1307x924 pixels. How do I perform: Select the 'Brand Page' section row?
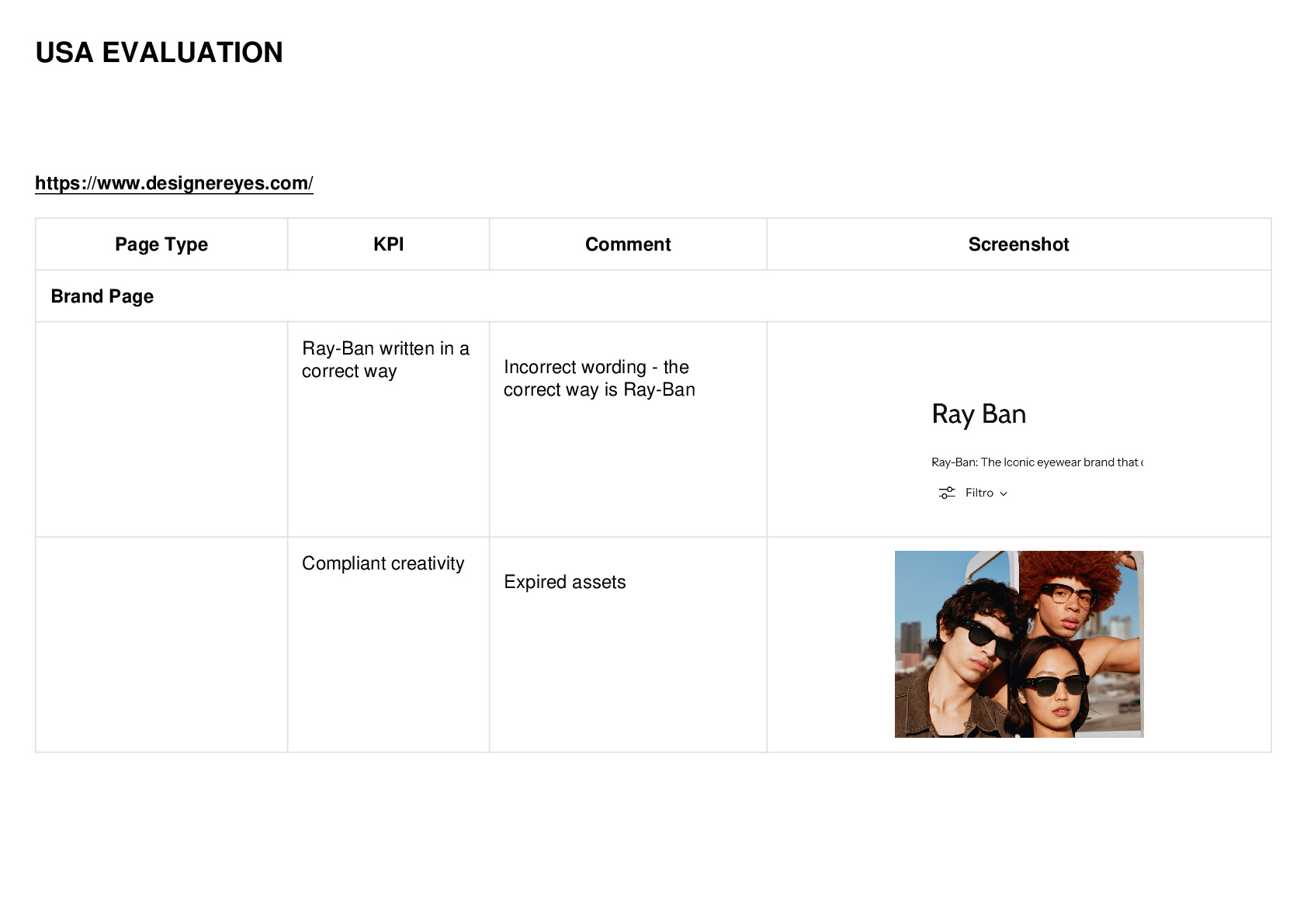(x=653, y=296)
